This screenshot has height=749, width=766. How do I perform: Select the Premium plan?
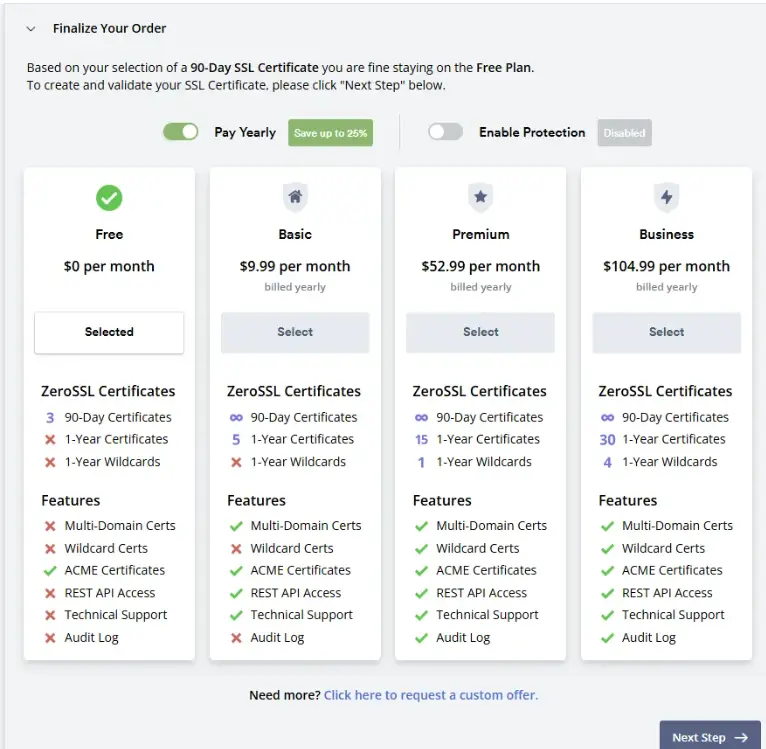coord(481,332)
